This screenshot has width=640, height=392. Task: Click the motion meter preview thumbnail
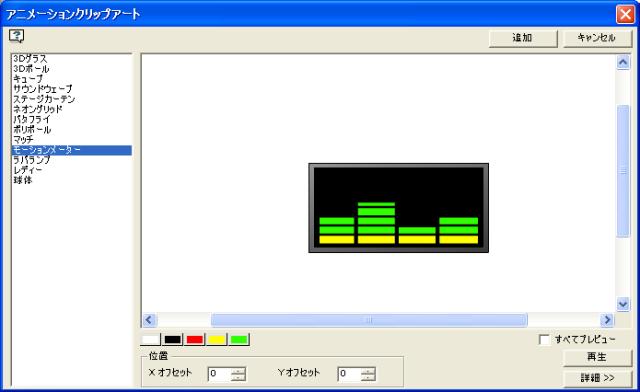pos(398,208)
